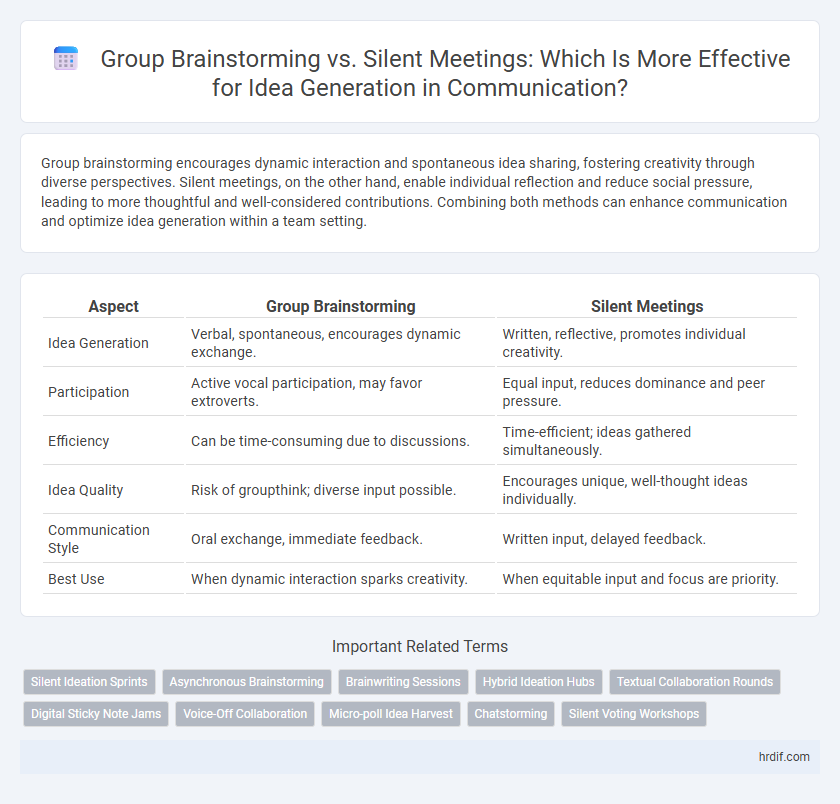Screen dimensions: 840x804
Task: Select the Hybrid Ideation Hubs tag
Action: [x=538, y=682]
